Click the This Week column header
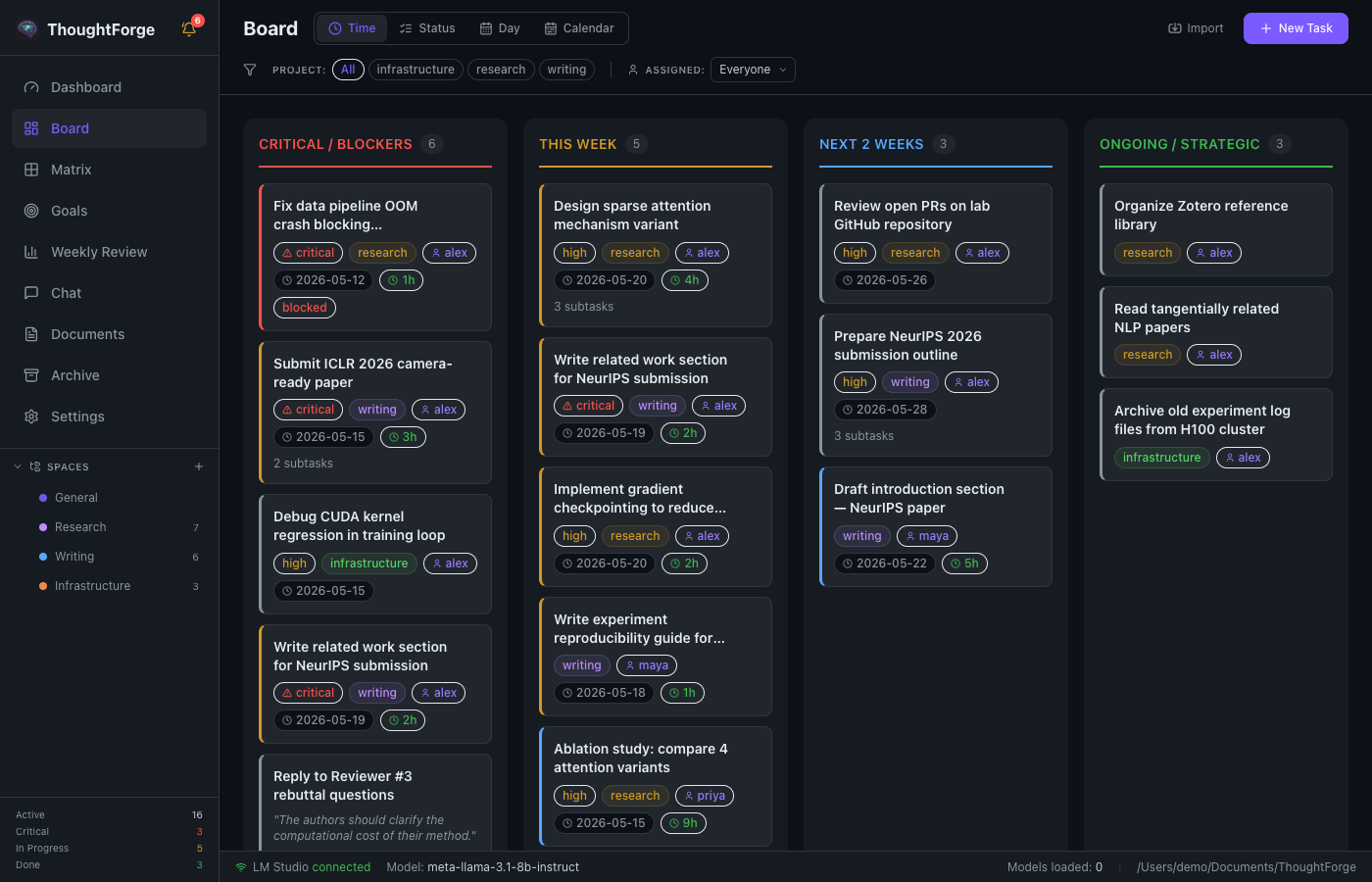 click(x=577, y=144)
